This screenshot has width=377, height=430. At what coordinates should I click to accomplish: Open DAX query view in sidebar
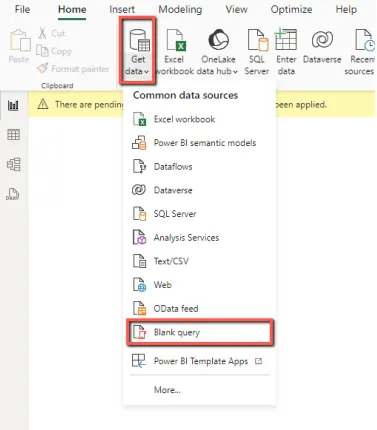[13, 194]
